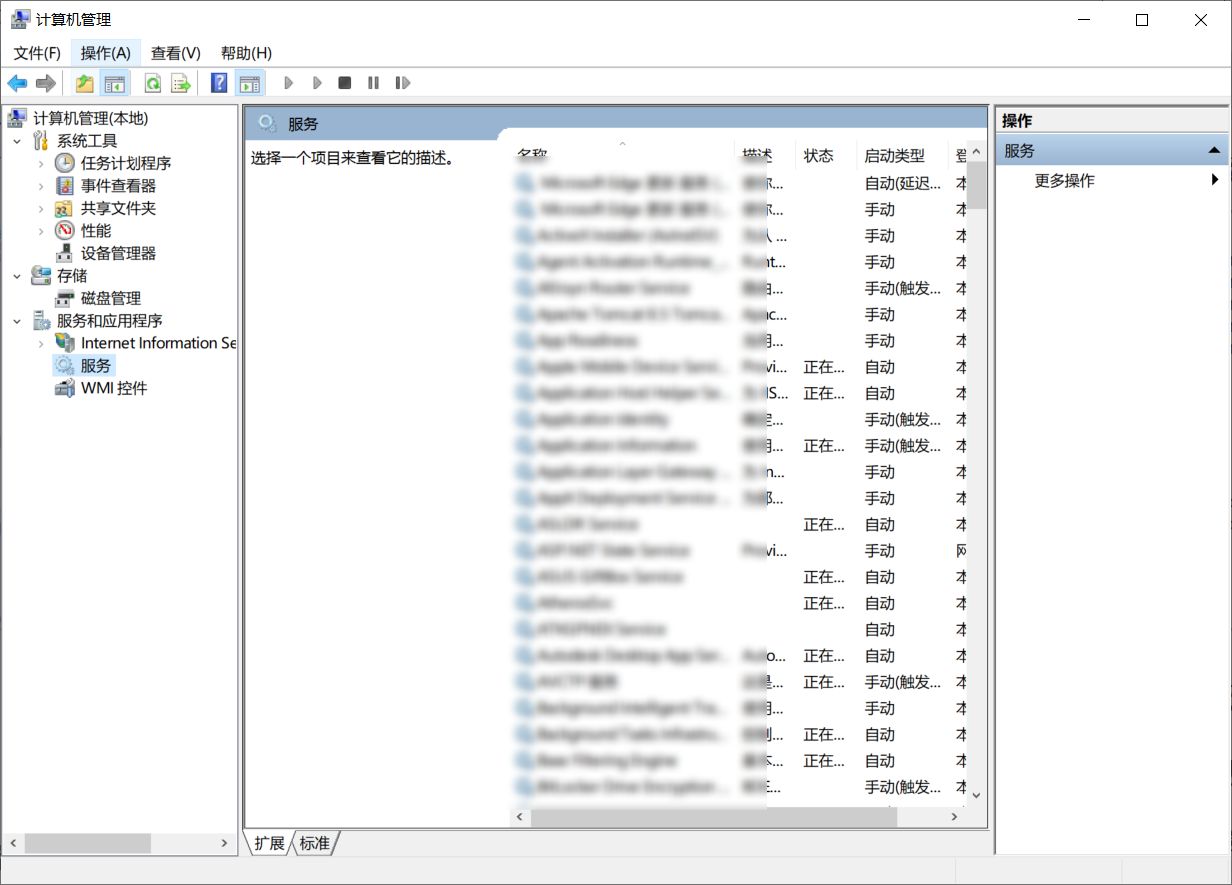Click the up-one-level folder icon
1232x885 pixels.
click(85, 83)
